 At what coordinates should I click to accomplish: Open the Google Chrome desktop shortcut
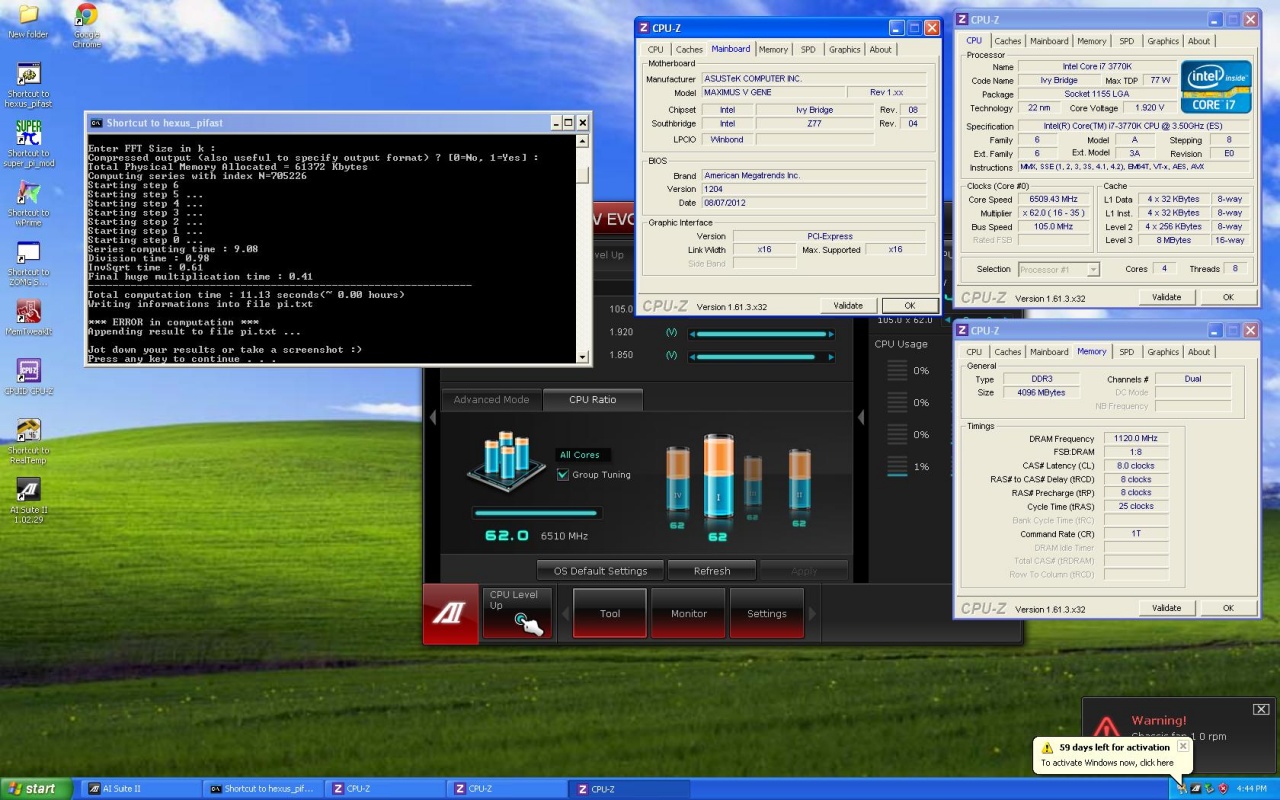coord(87,16)
